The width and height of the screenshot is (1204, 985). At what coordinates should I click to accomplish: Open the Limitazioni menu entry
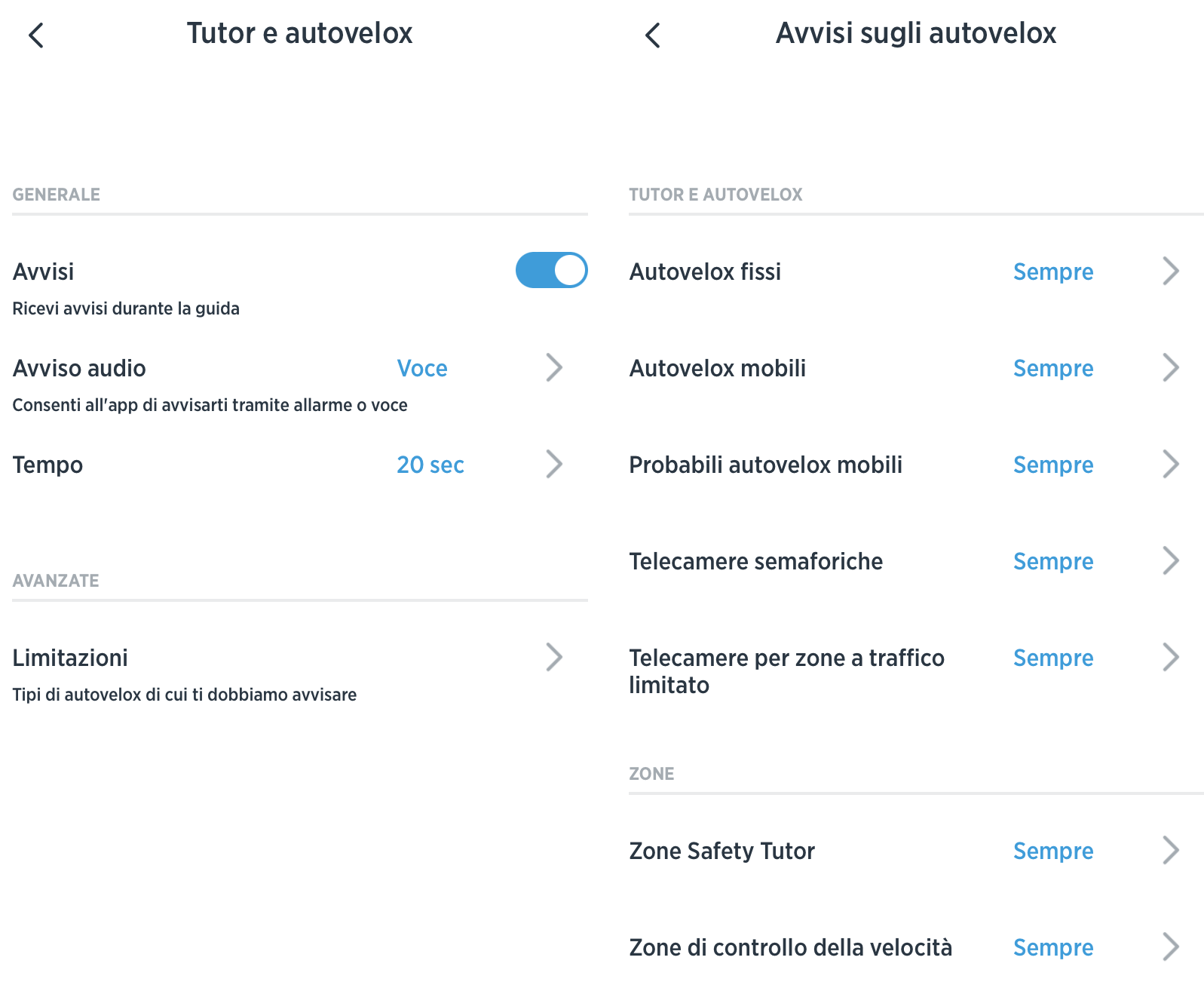pos(70,658)
